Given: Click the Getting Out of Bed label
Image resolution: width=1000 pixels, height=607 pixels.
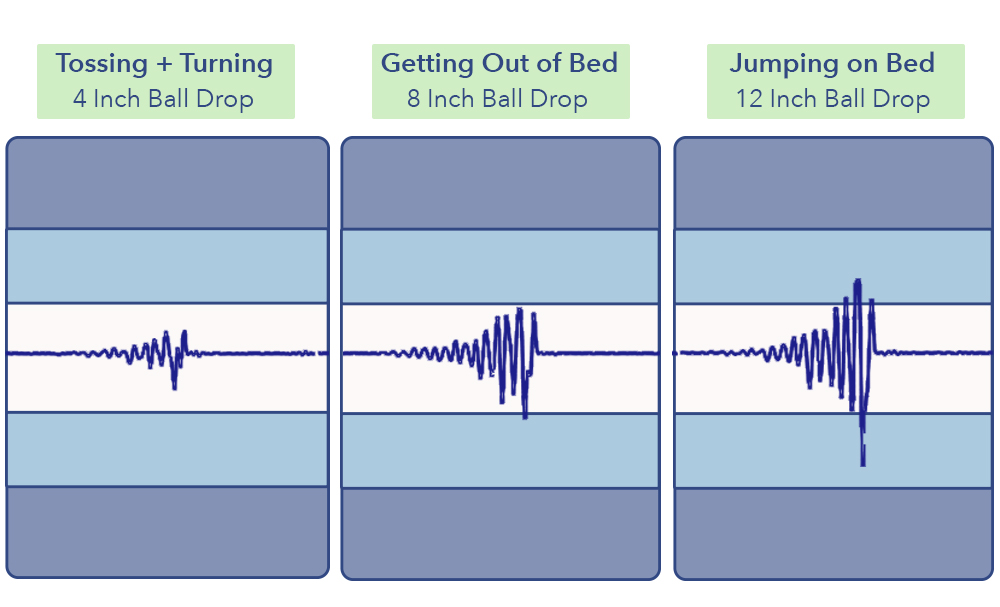Looking at the screenshot, I should tap(499, 64).
